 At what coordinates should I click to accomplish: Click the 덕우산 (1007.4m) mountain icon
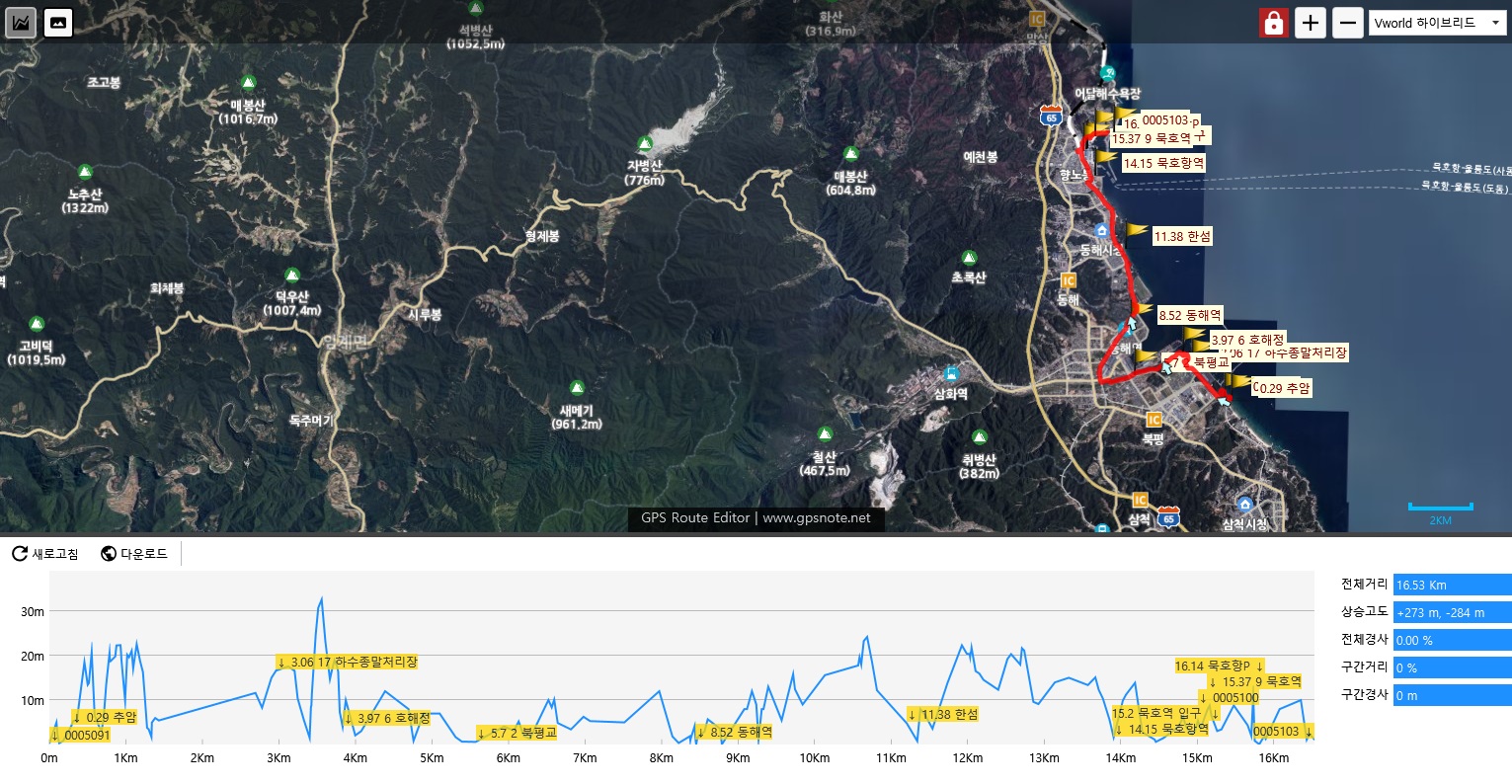(292, 274)
